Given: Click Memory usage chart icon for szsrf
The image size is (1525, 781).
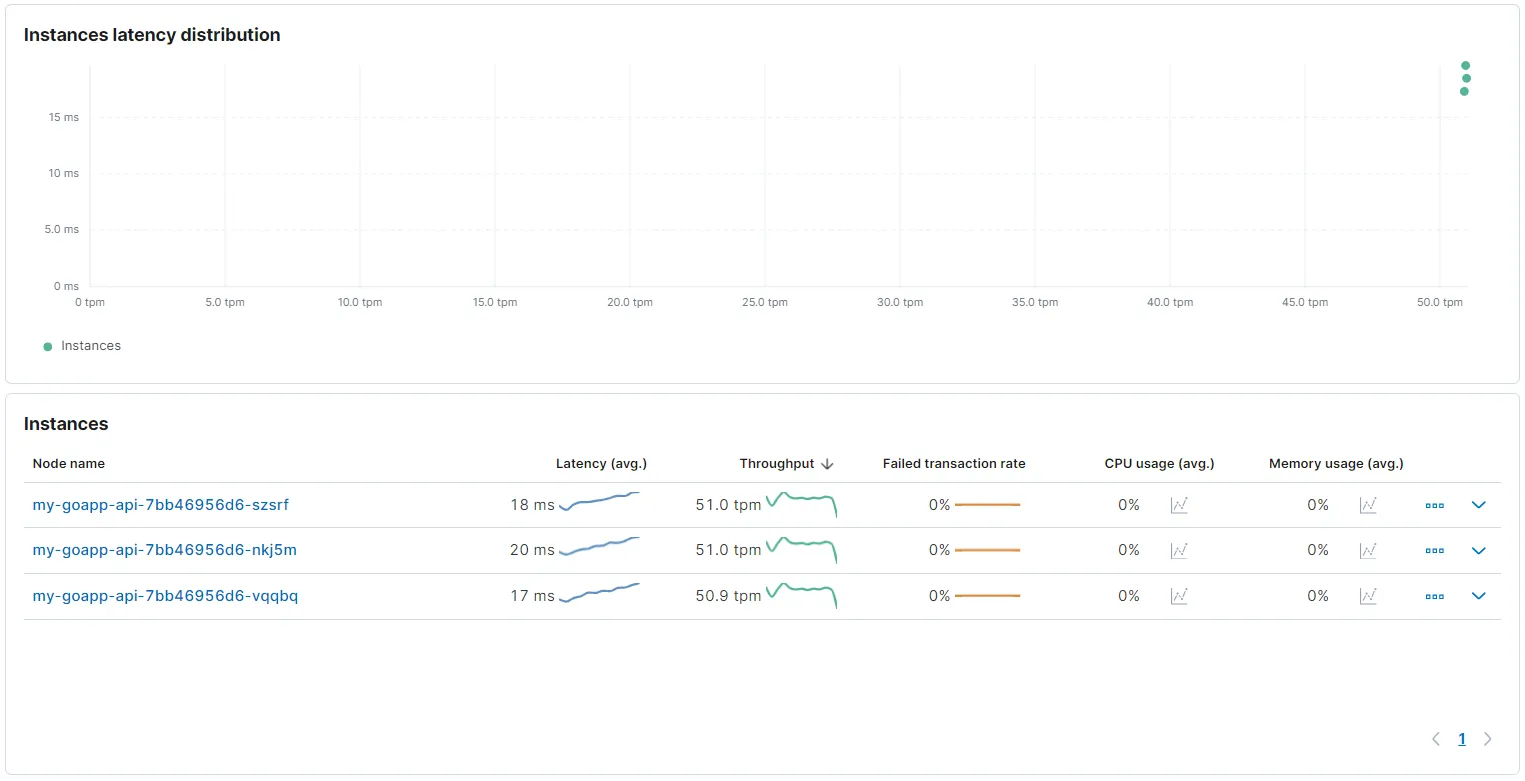Looking at the screenshot, I should (x=1368, y=505).
